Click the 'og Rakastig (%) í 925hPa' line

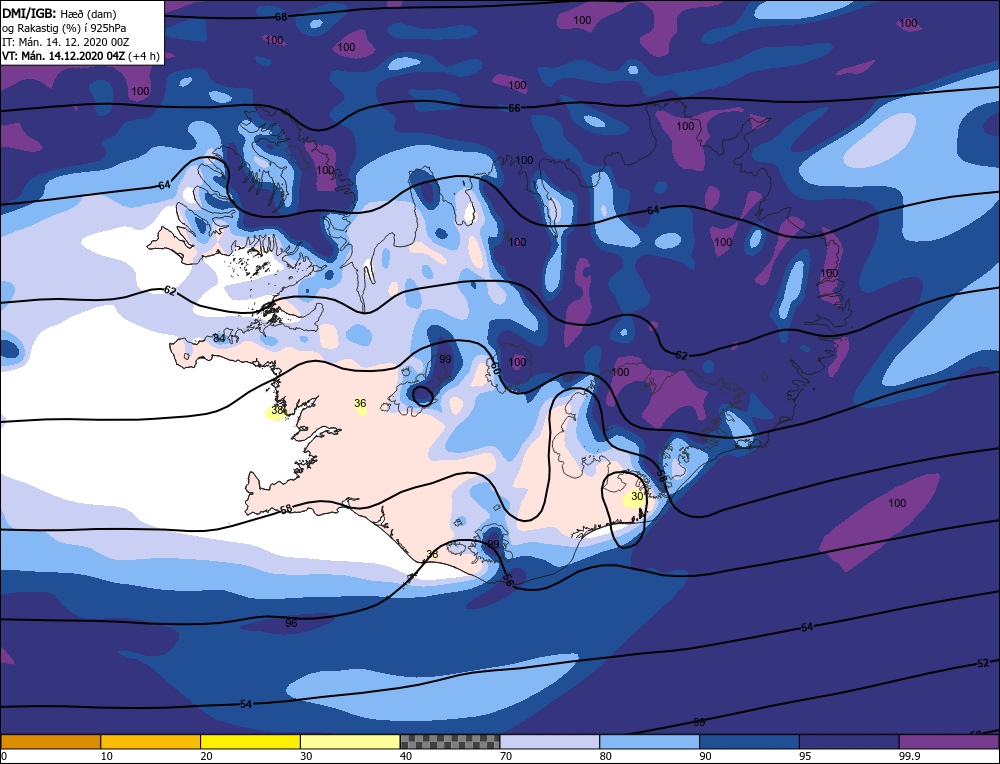[64, 28]
